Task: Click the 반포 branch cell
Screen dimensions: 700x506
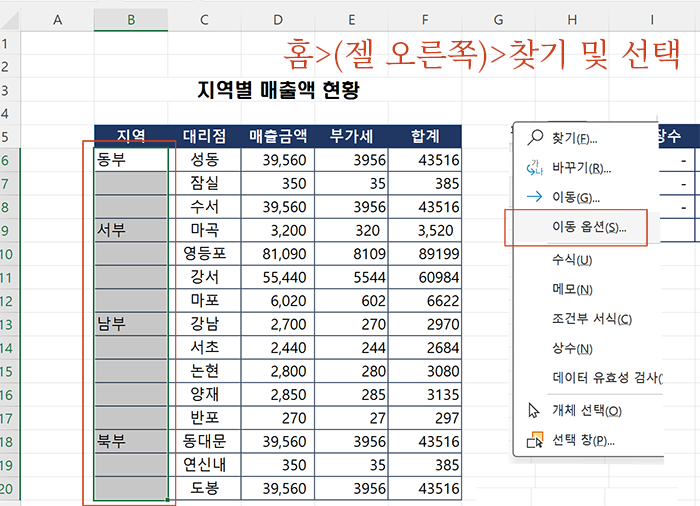Action: click(204, 418)
